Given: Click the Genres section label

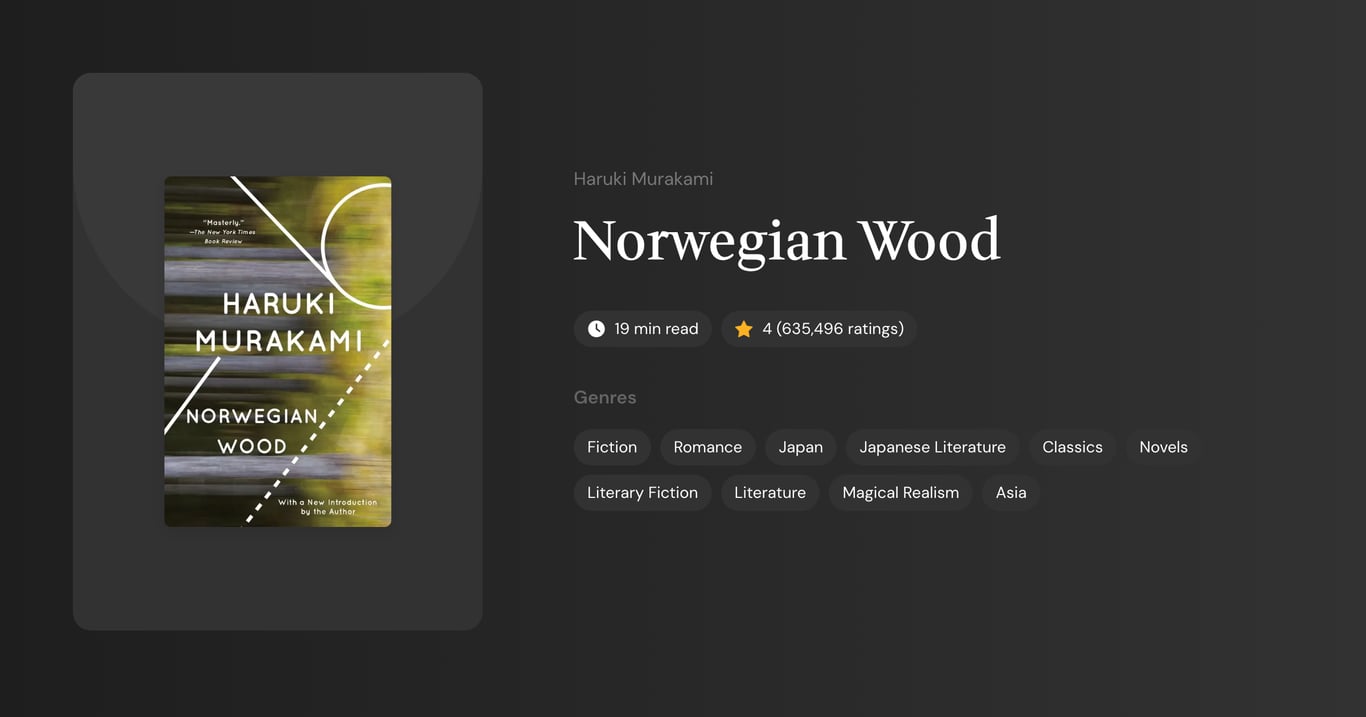Looking at the screenshot, I should click(605, 397).
